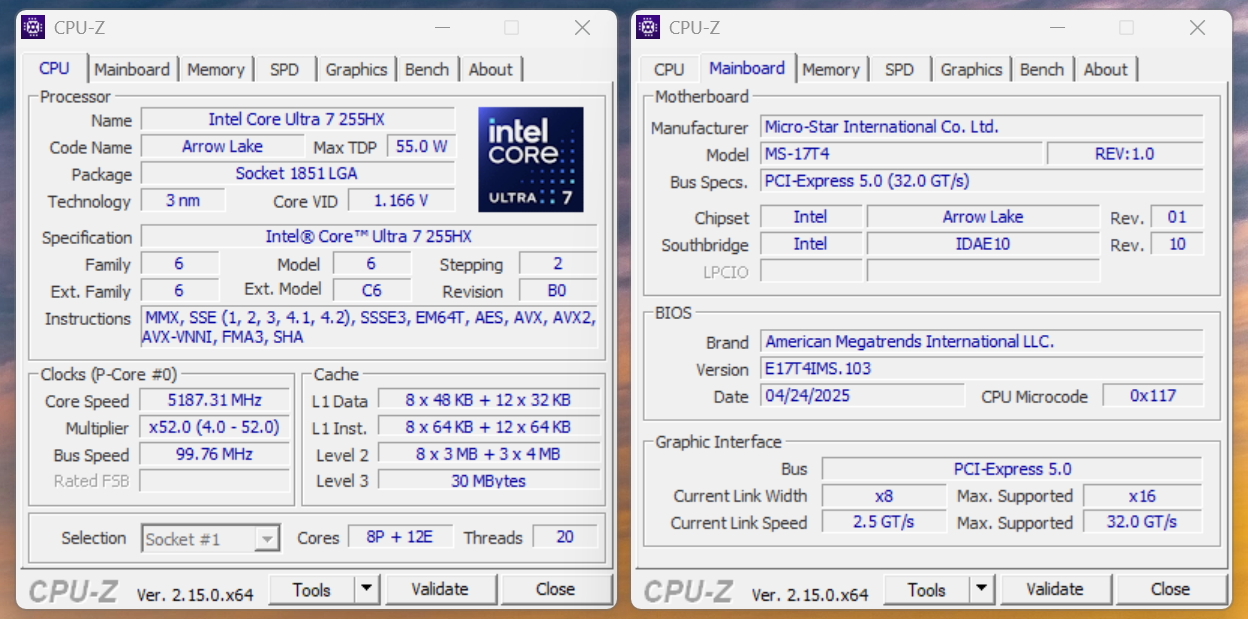Click the Technology value 3 nm
Viewport: 1248px width, 619px height.
(x=183, y=201)
